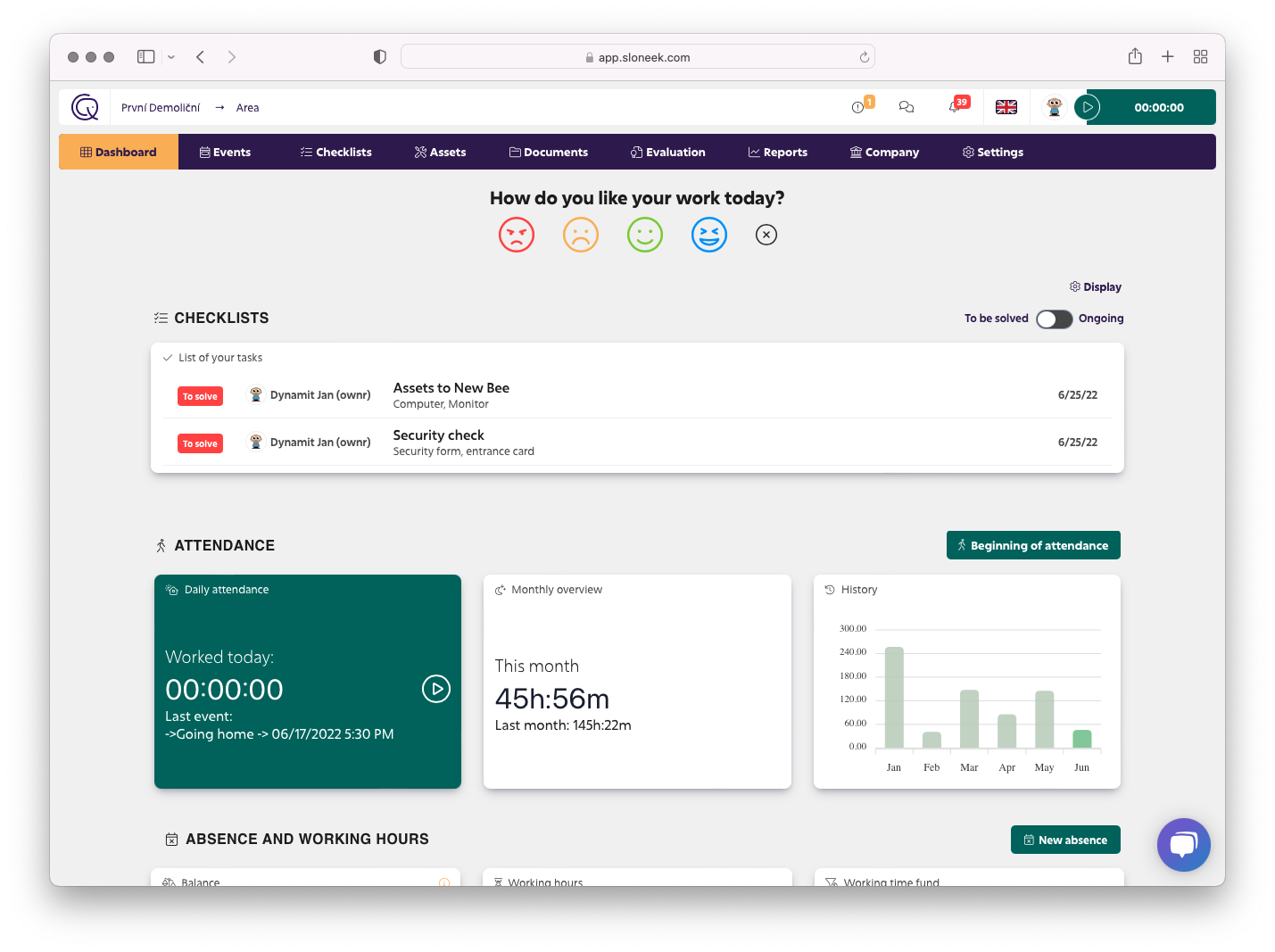Viewport: 1275px width, 952px height.
Task: Toggle To be solved / Ongoing switch
Action: 1054,319
